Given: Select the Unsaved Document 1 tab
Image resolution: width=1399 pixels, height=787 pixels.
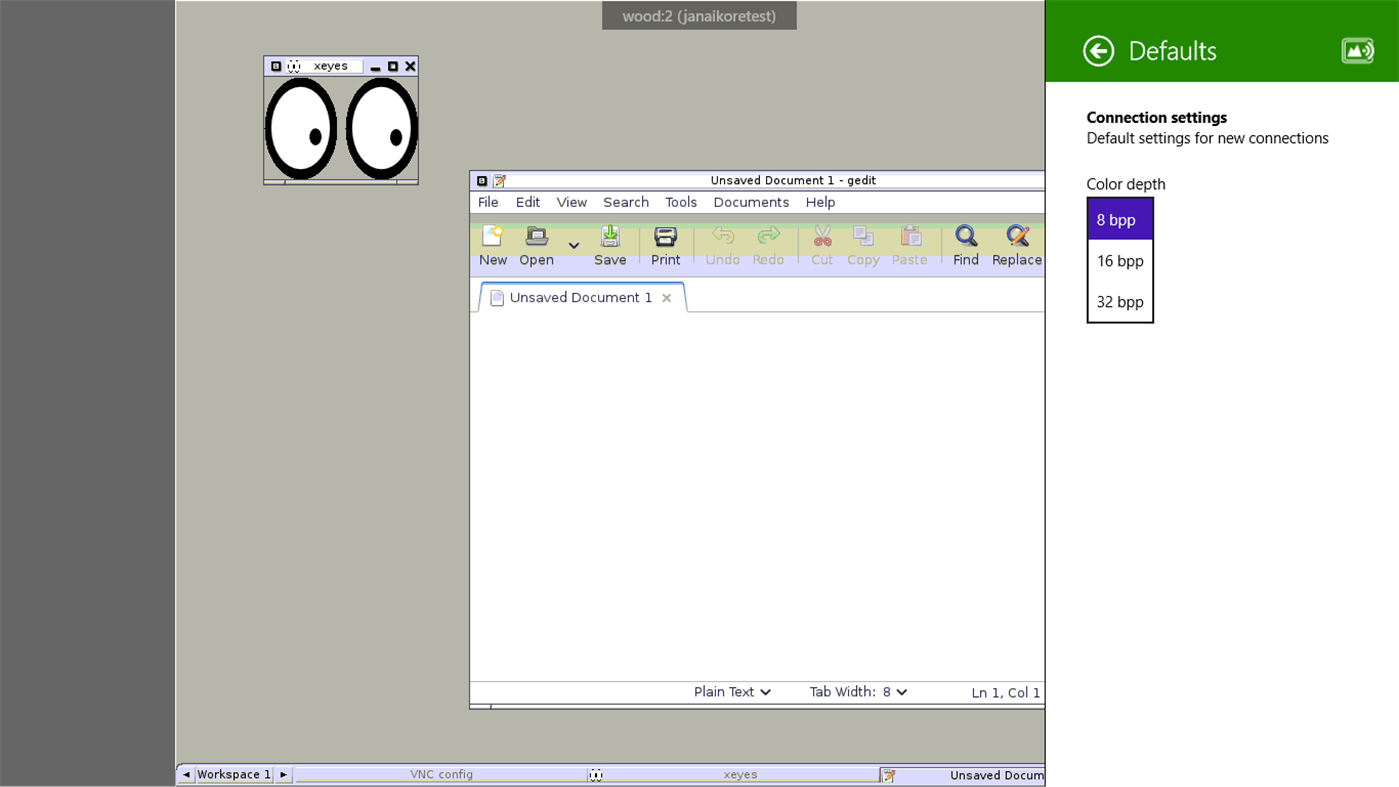Looking at the screenshot, I should coord(580,297).
